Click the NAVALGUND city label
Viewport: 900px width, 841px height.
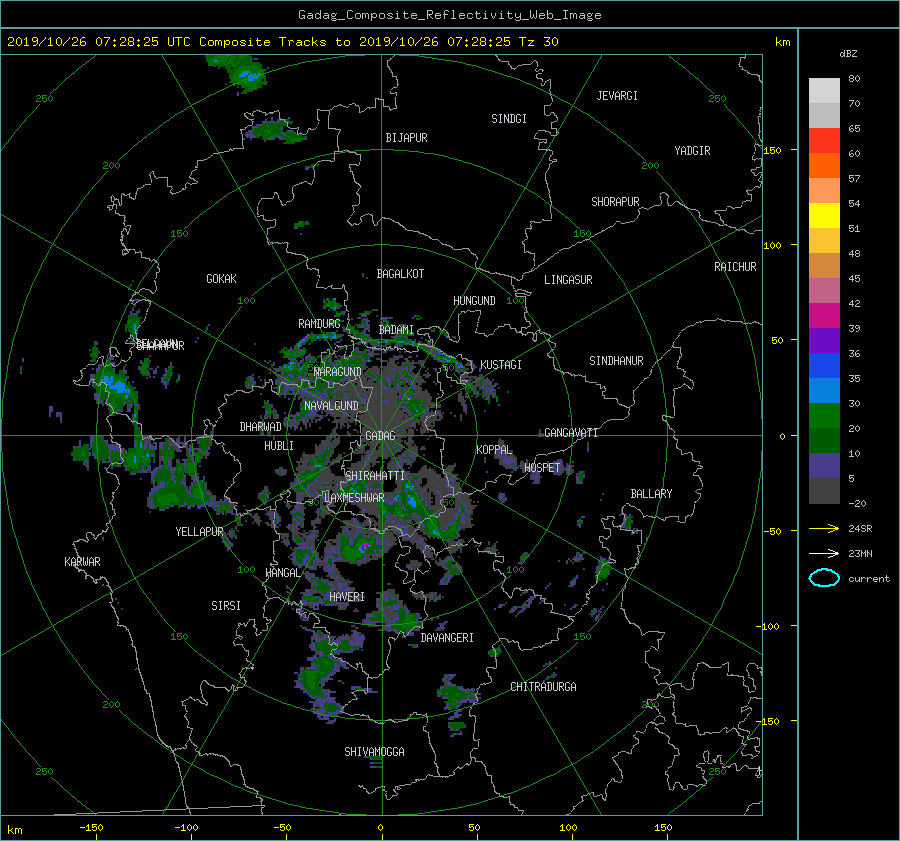pyautogui.click(x=331, y=406)
